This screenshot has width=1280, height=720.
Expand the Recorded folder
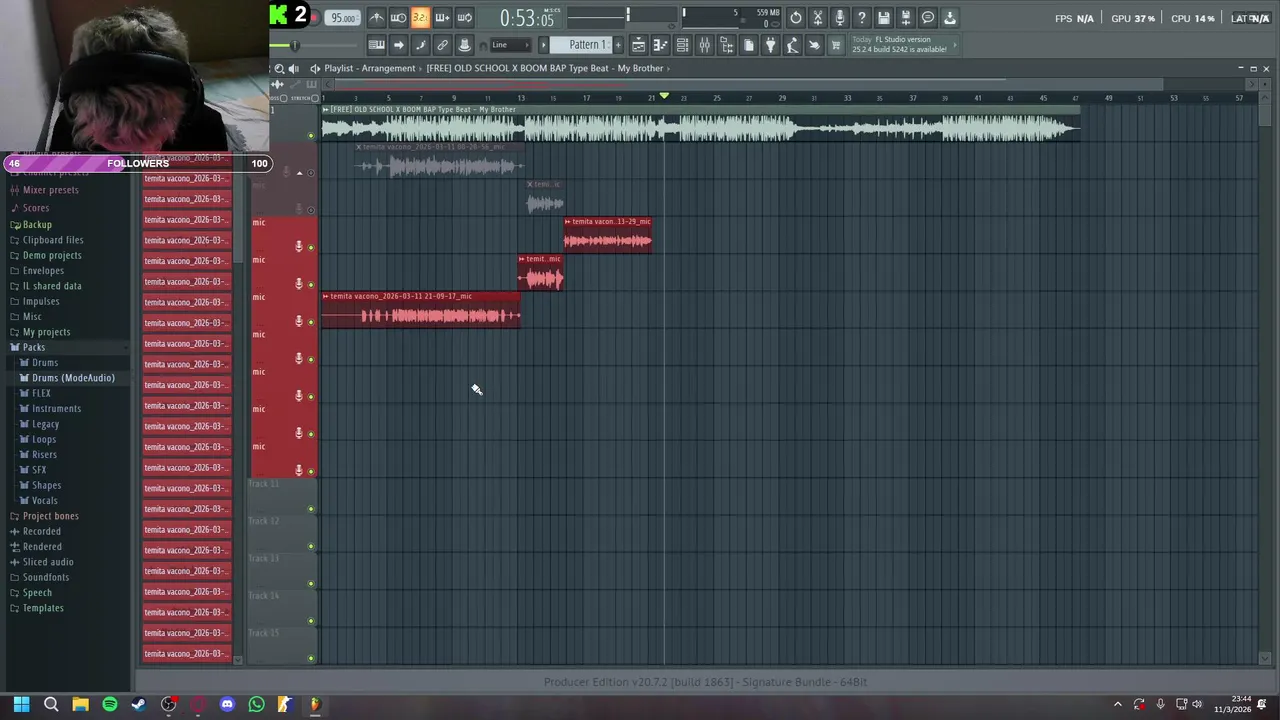(x=41, y=531)
